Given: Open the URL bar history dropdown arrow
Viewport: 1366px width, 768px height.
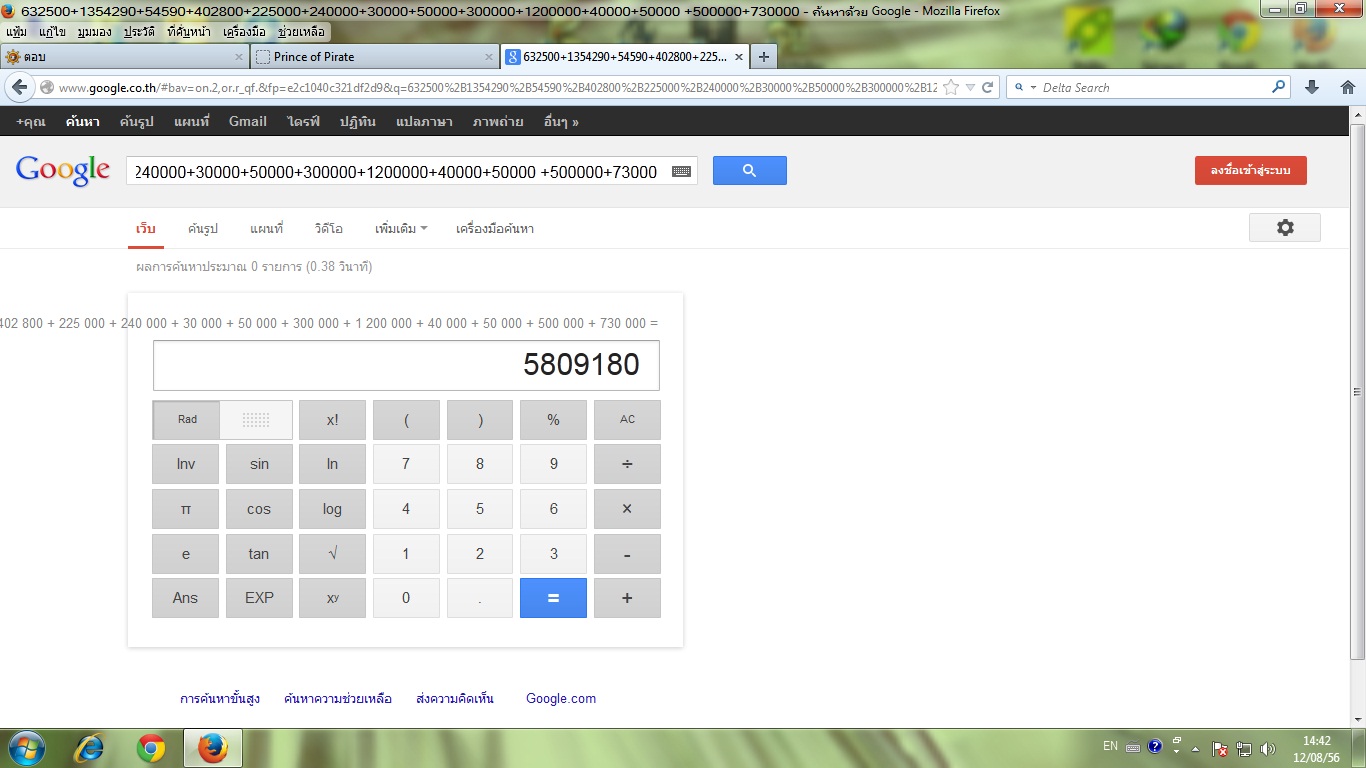Looking at the screenshot, I should point(969,87).
